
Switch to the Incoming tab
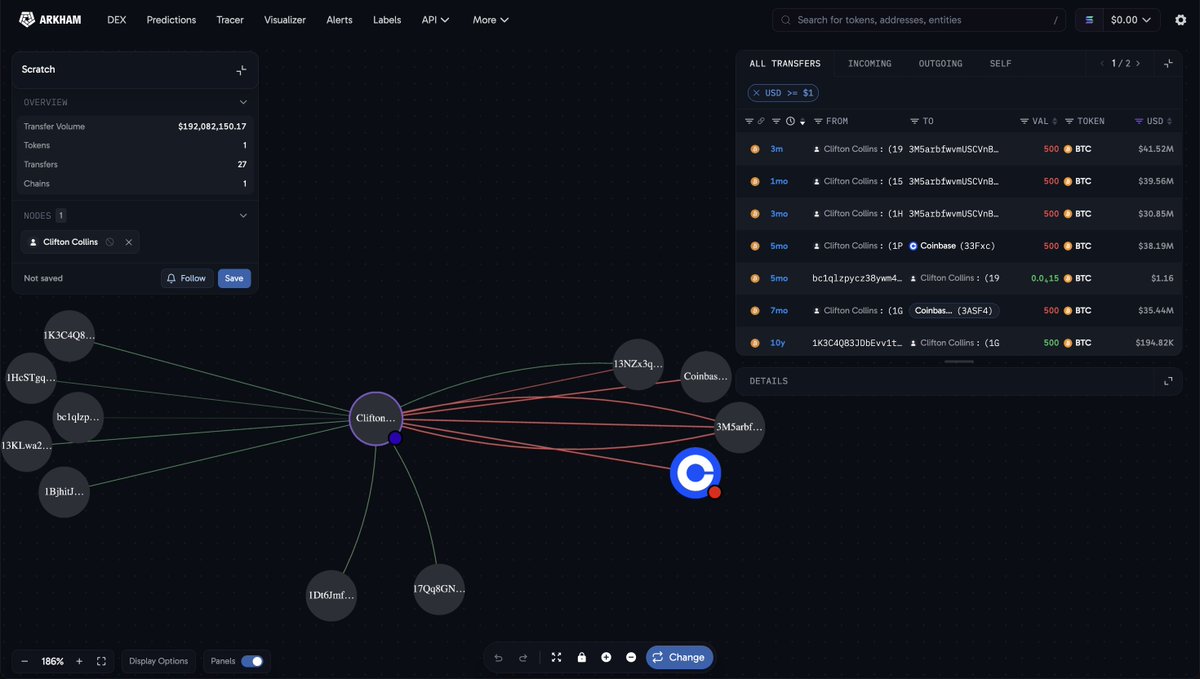click(869, 63)
